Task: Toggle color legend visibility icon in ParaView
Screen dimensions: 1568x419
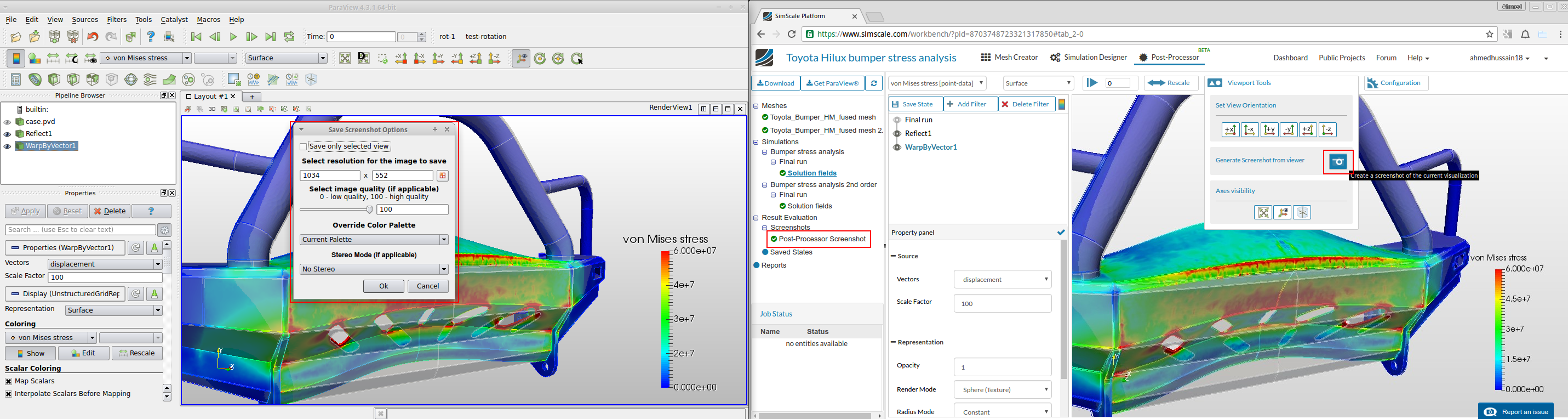Action: click(16, 59)
